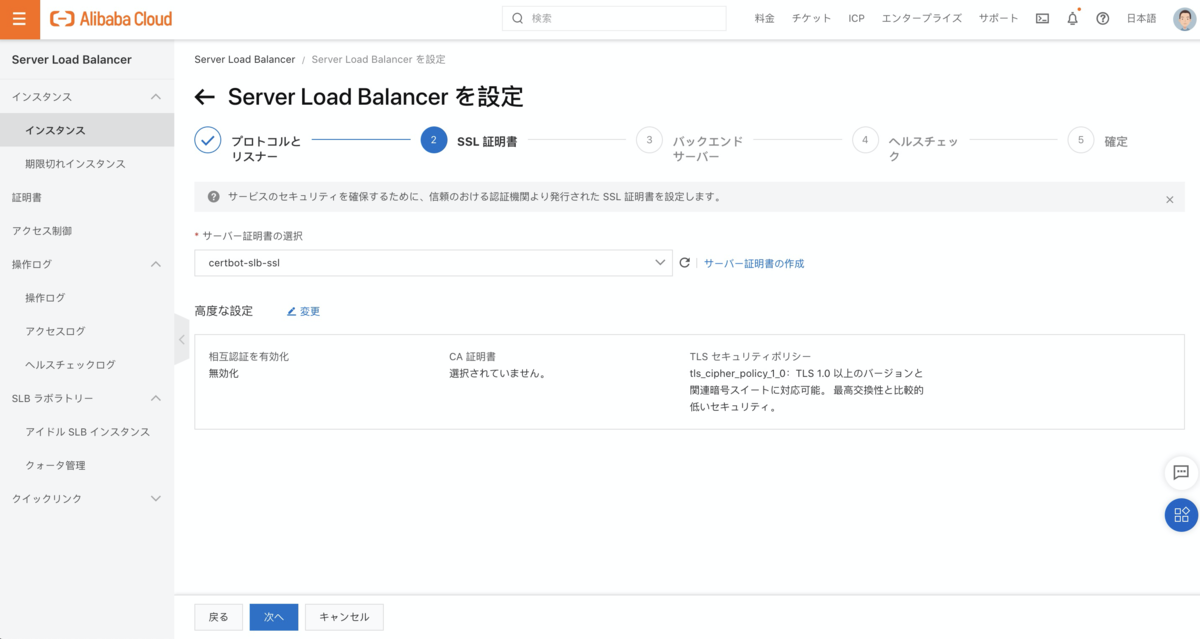The image size is (1200, 639).
Task: Collapse the 操作ログ sidebar section chevron
Action: click(x=155, y=264)
